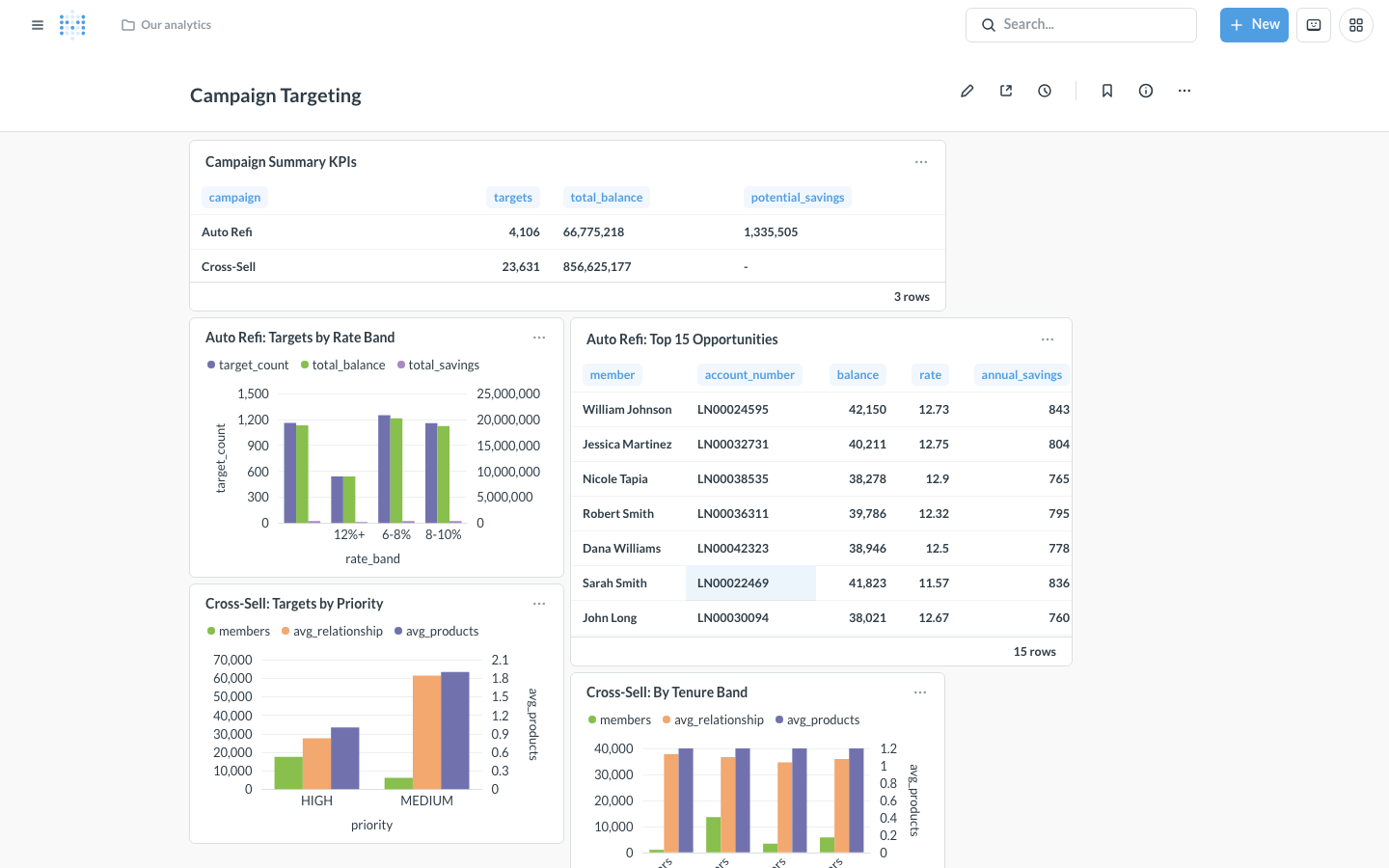Screen dimensions: 1389x868
Task: Click the Metabase logo home icon
Action: click(x=72, y=25)
